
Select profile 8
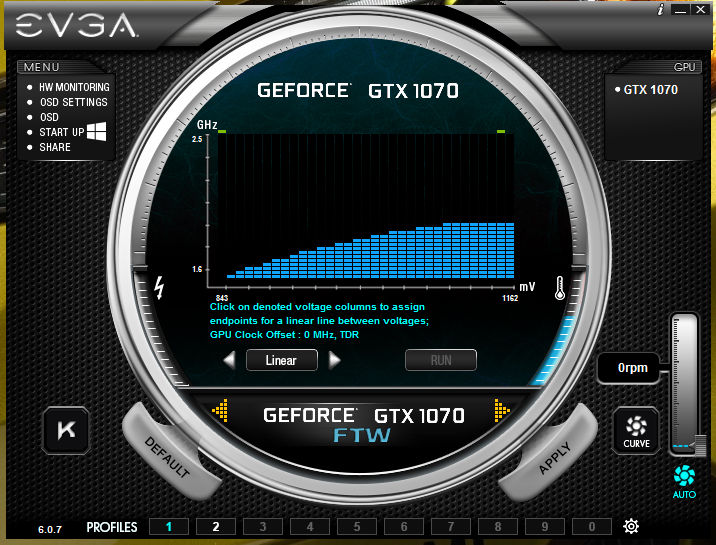pyautogui.click(x=498, y=526)
